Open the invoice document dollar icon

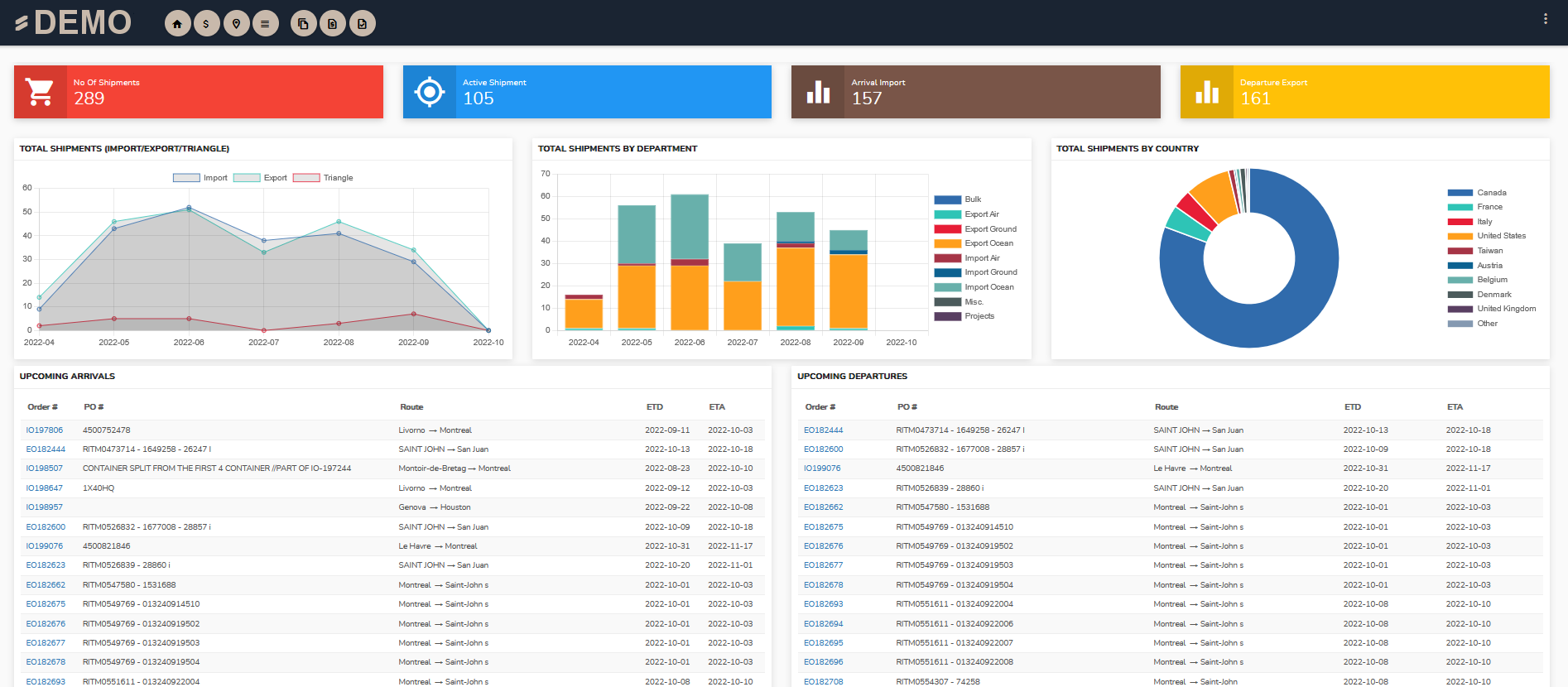click(x=333, y=24)
